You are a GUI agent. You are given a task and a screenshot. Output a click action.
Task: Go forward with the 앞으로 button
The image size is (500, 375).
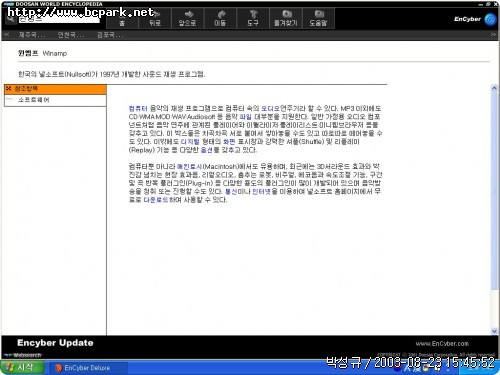(x=187, y=19)
